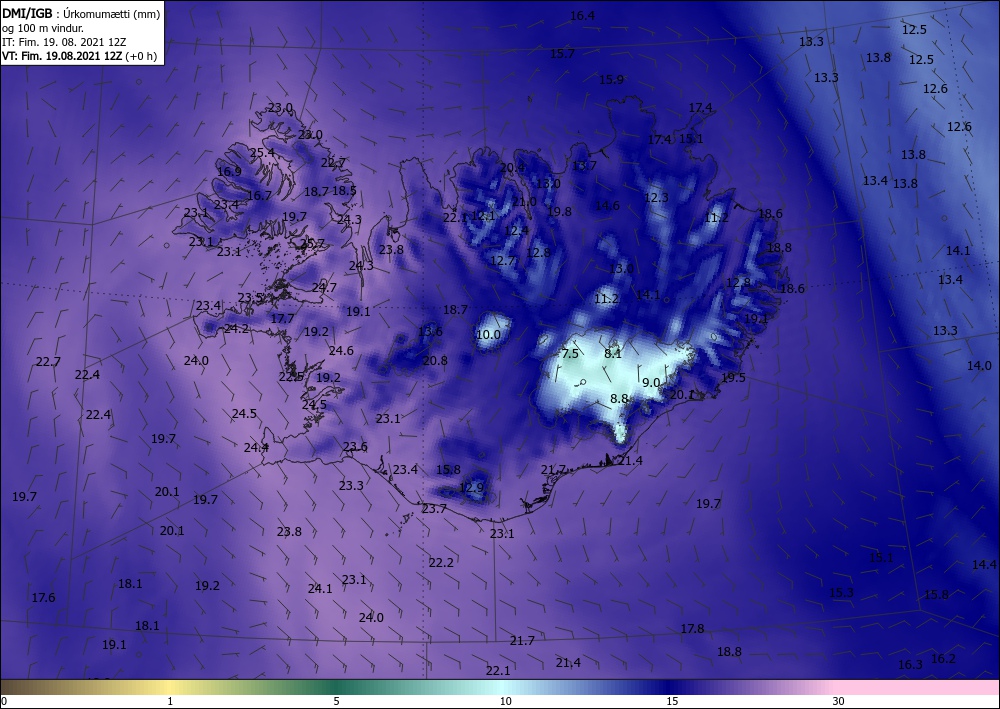Select the 16.7 value label
The image size is (1000, 709).
coord(259,196)
